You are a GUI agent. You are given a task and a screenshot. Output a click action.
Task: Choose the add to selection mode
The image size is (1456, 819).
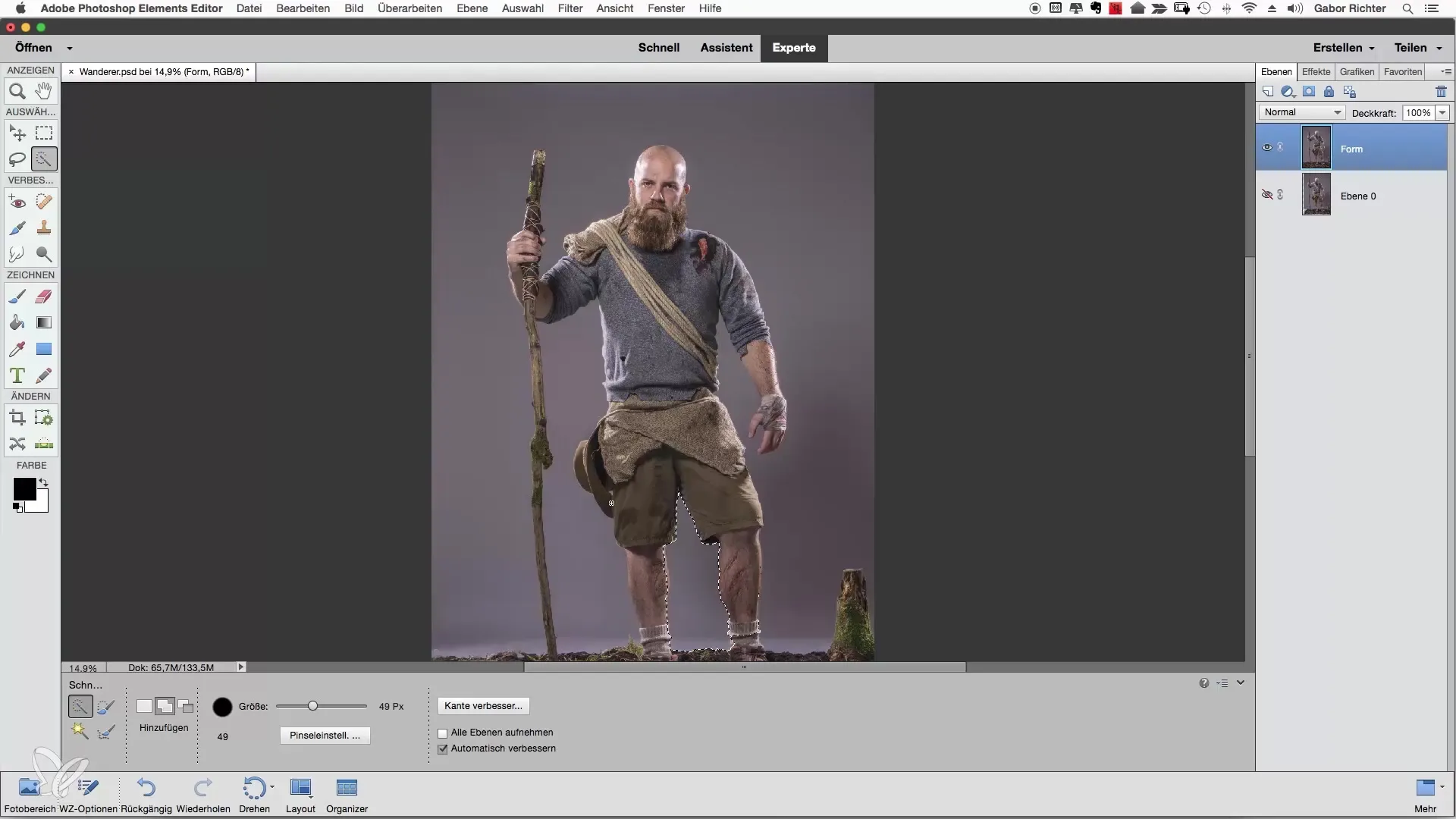pos(165,706)
